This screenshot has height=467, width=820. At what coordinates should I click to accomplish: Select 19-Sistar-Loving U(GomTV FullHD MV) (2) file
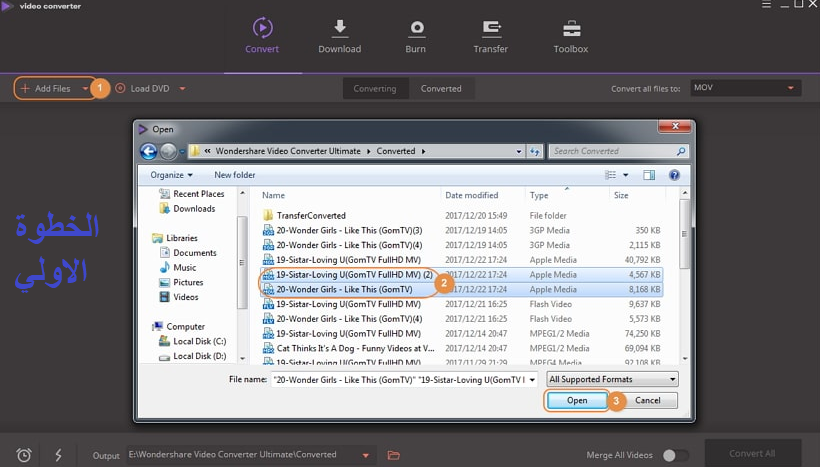(462, 275)
